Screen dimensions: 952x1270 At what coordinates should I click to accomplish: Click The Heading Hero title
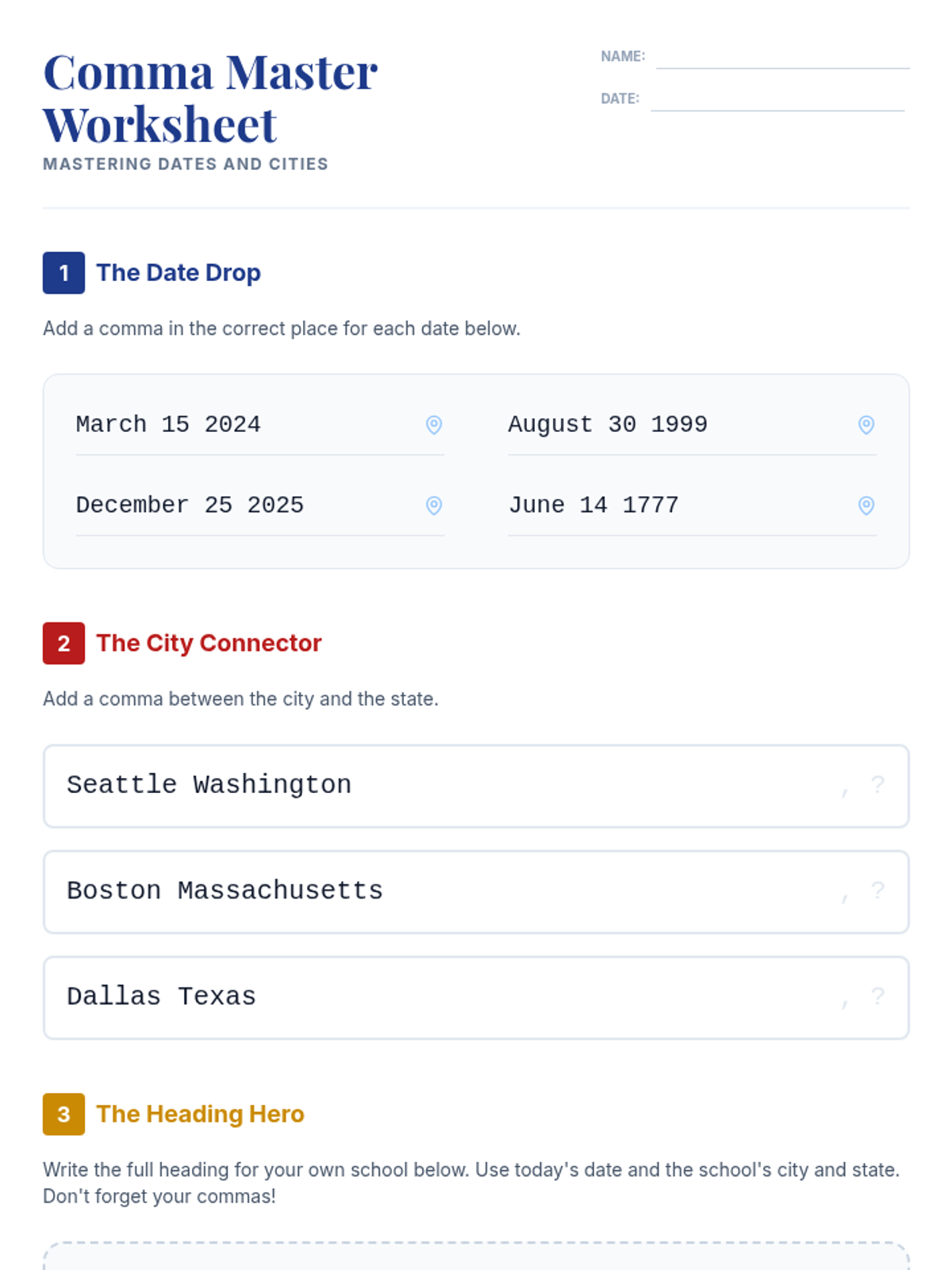pos(200,1114)
